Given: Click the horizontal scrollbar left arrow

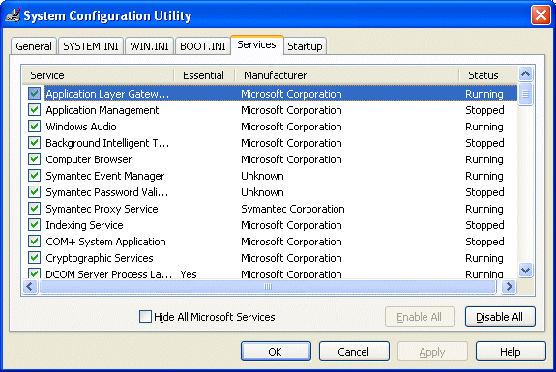Looking at the screenshot, I should coord(30,287).
